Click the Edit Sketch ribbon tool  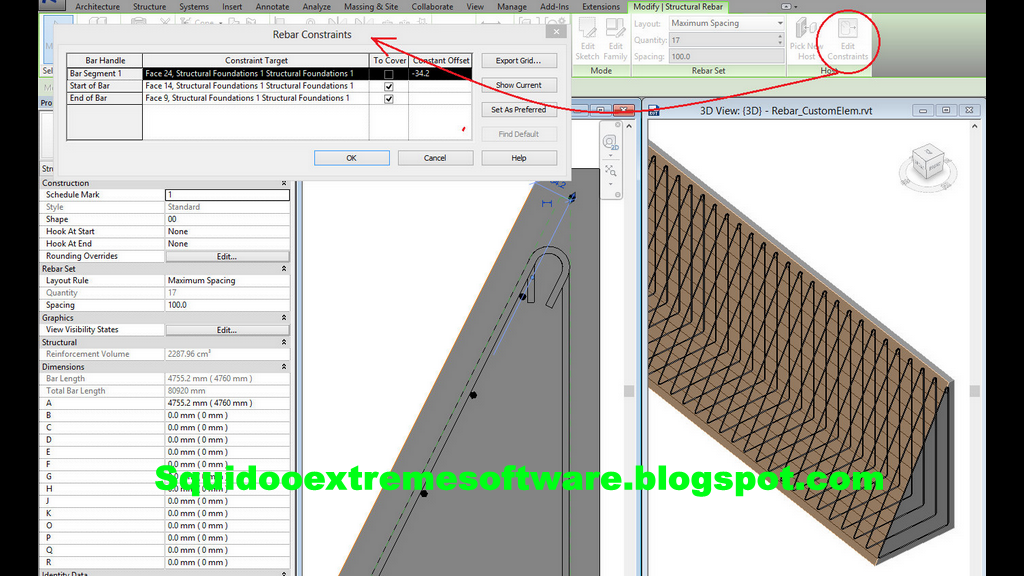587,39
